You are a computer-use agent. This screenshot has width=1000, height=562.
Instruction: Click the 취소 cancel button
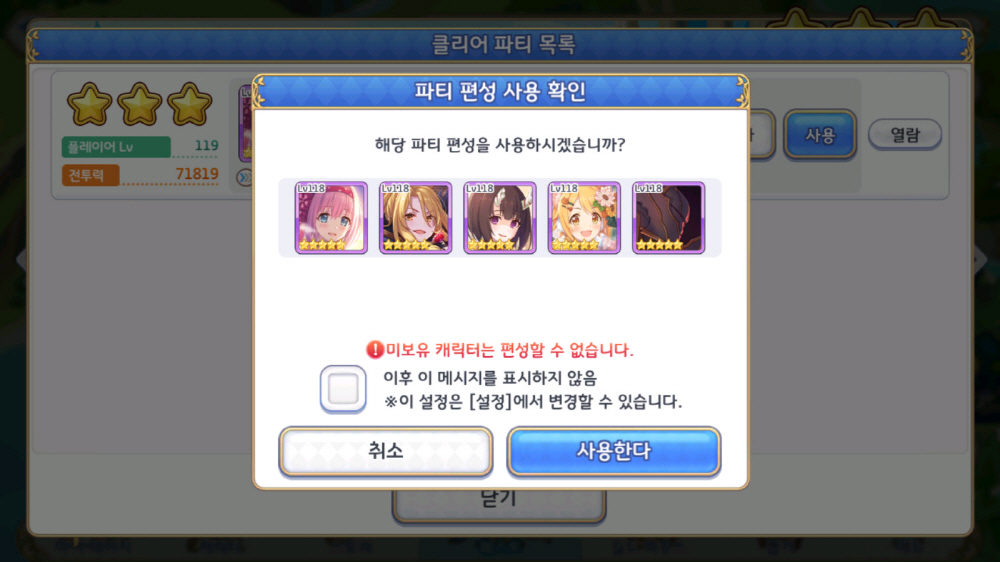click(386, 452)
